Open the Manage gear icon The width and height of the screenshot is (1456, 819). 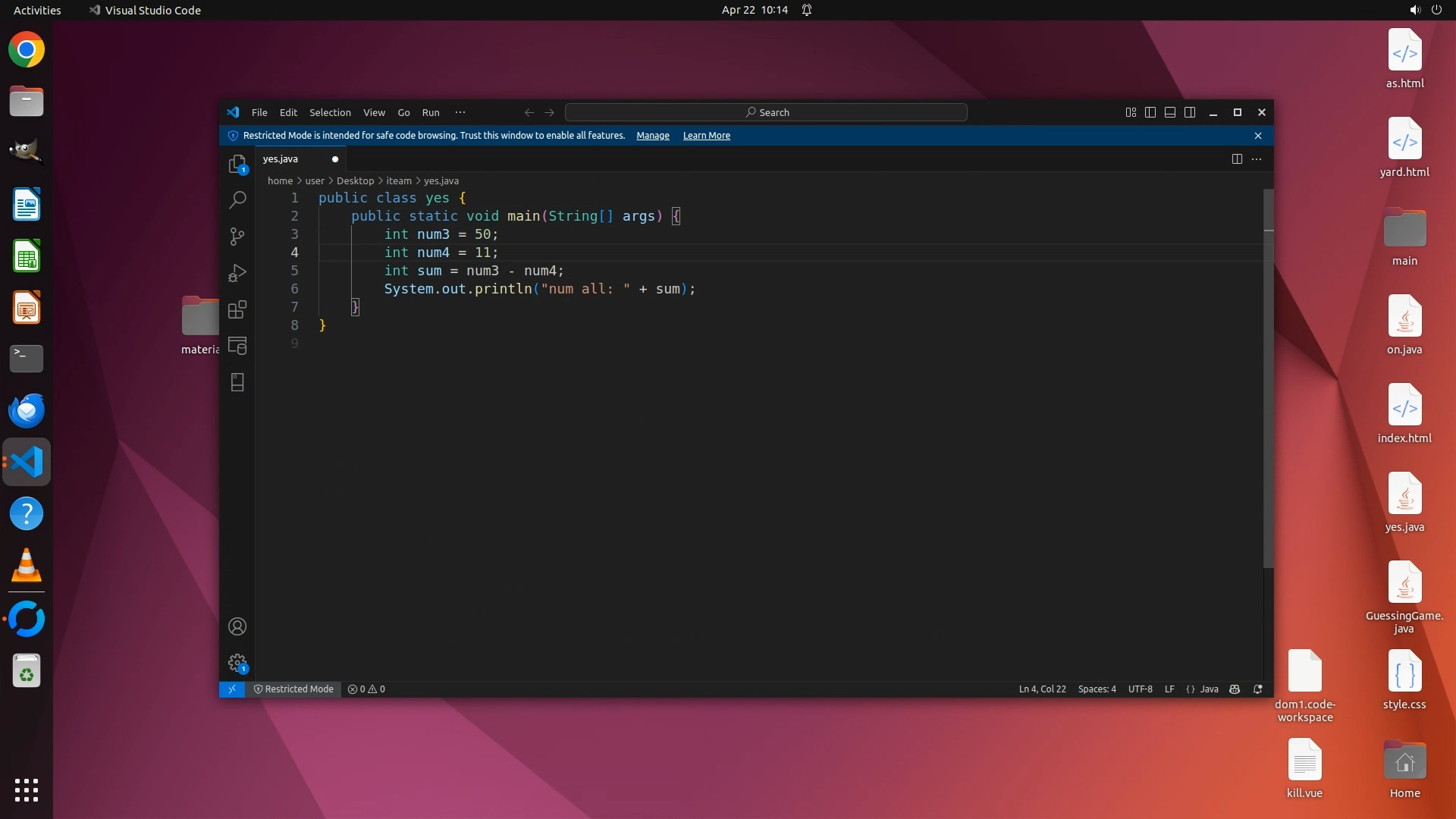point(237,663)
